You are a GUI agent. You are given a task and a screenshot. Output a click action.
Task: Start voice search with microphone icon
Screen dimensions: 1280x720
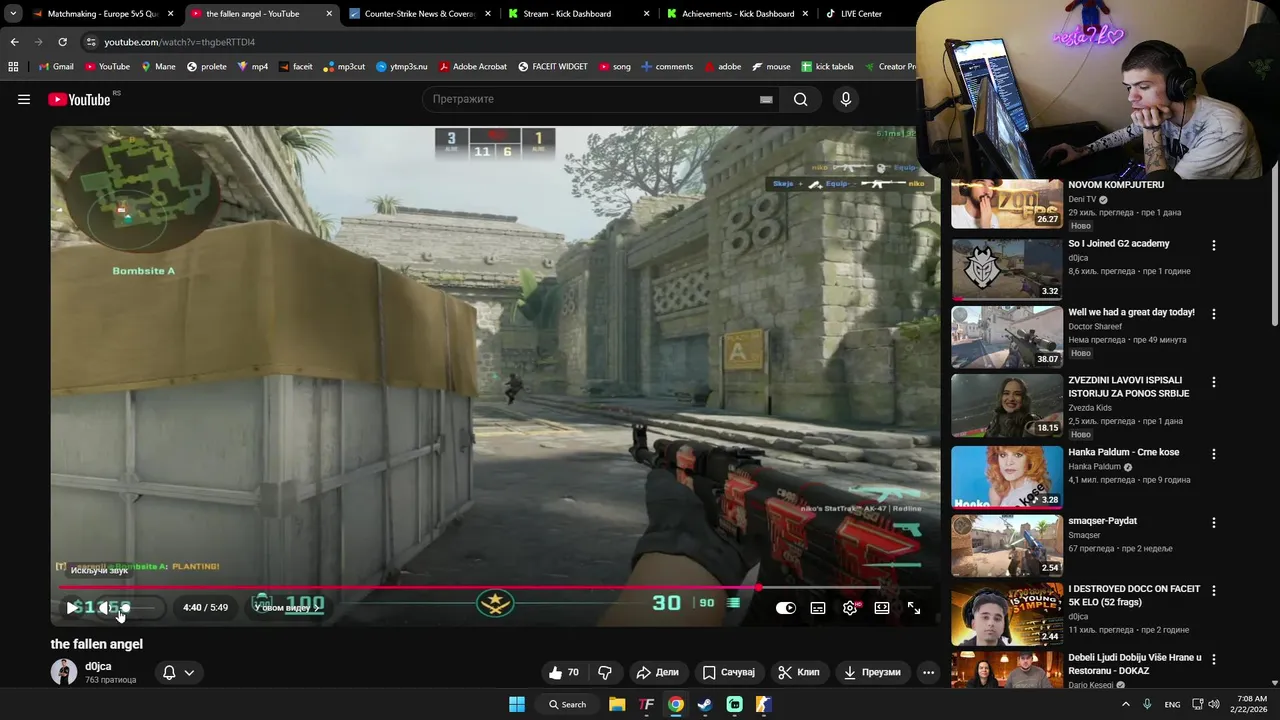(846, 99)
